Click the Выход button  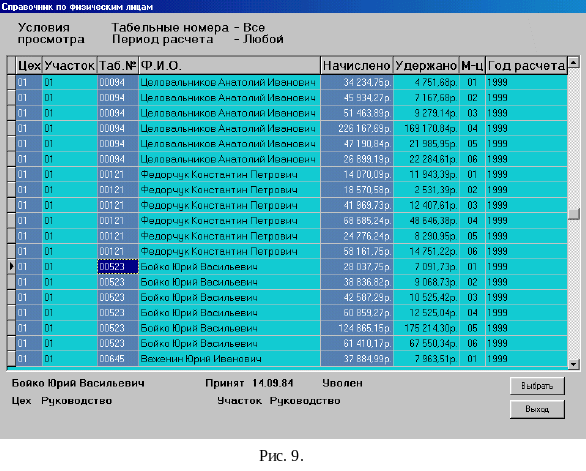coord(537,409)
